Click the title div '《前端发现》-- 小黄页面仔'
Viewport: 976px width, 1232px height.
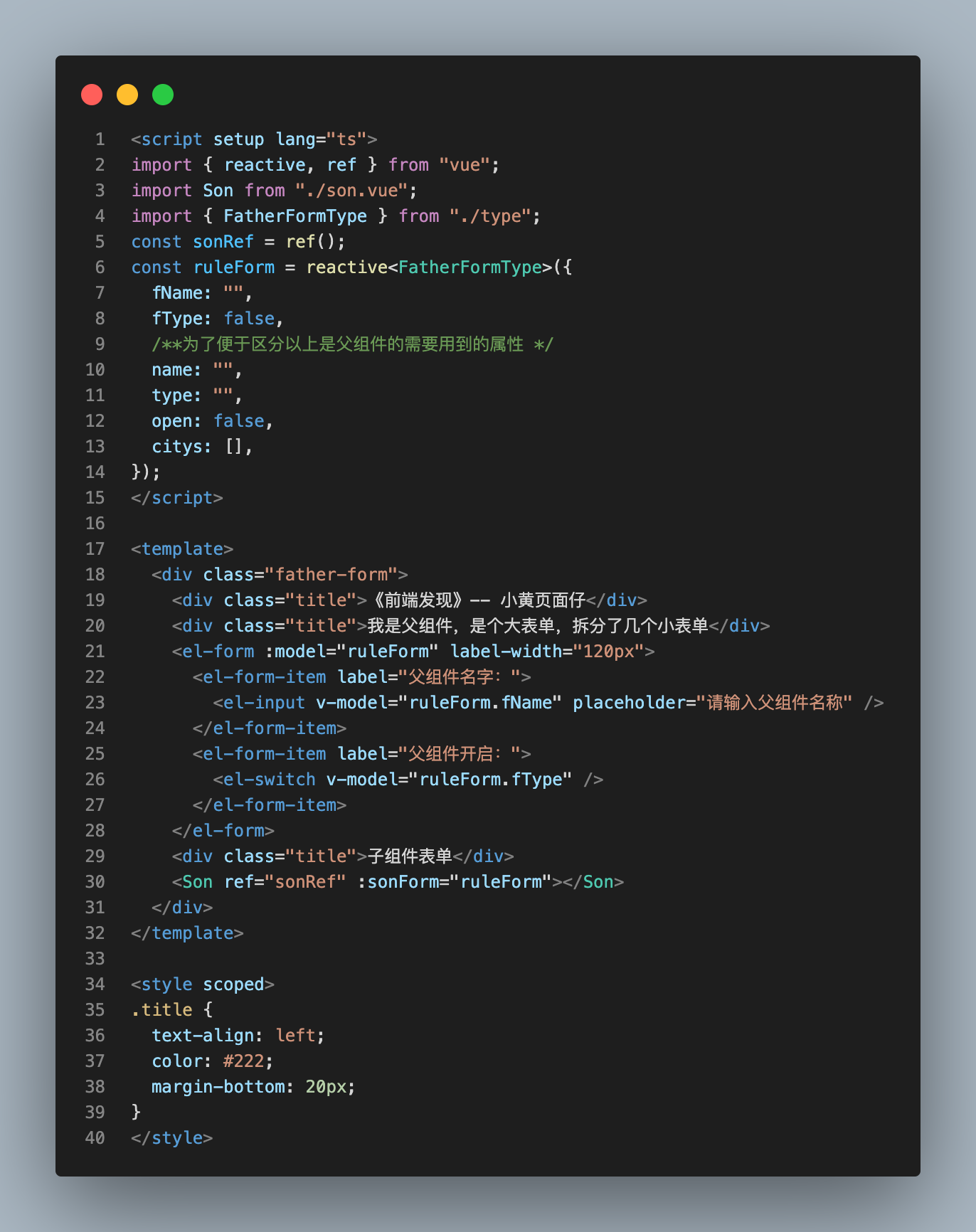pos(410,600)
